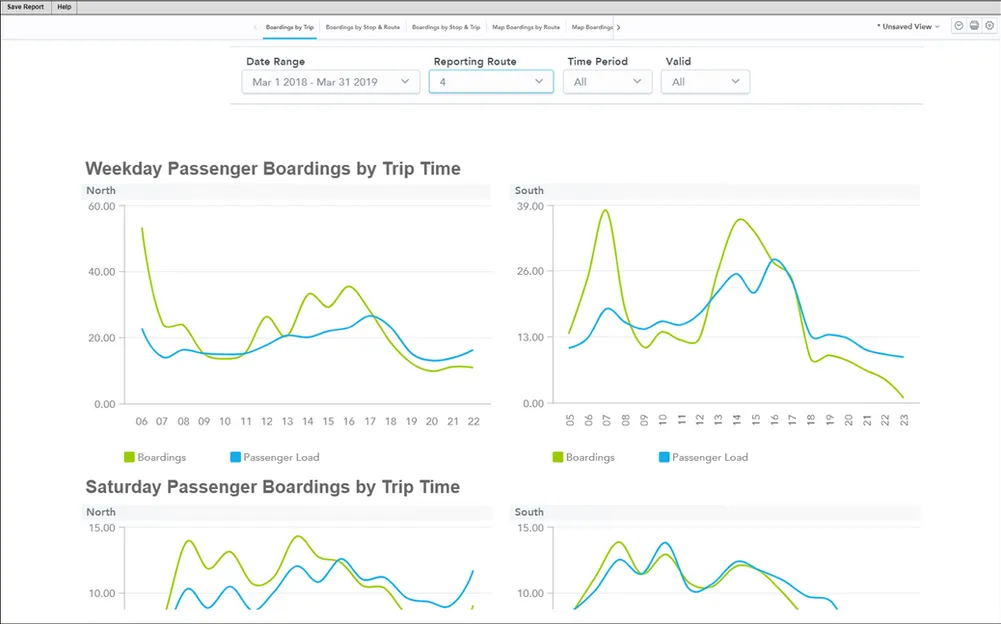Expand the Reporting Route selector showing 4
Screen dimensions: 1001x624
(490, 82)
